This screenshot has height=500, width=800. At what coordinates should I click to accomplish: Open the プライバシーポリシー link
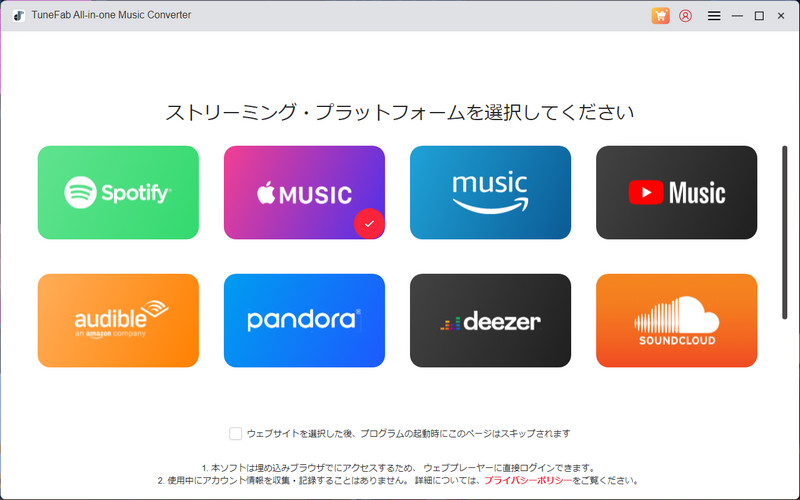tap(528, 481)
